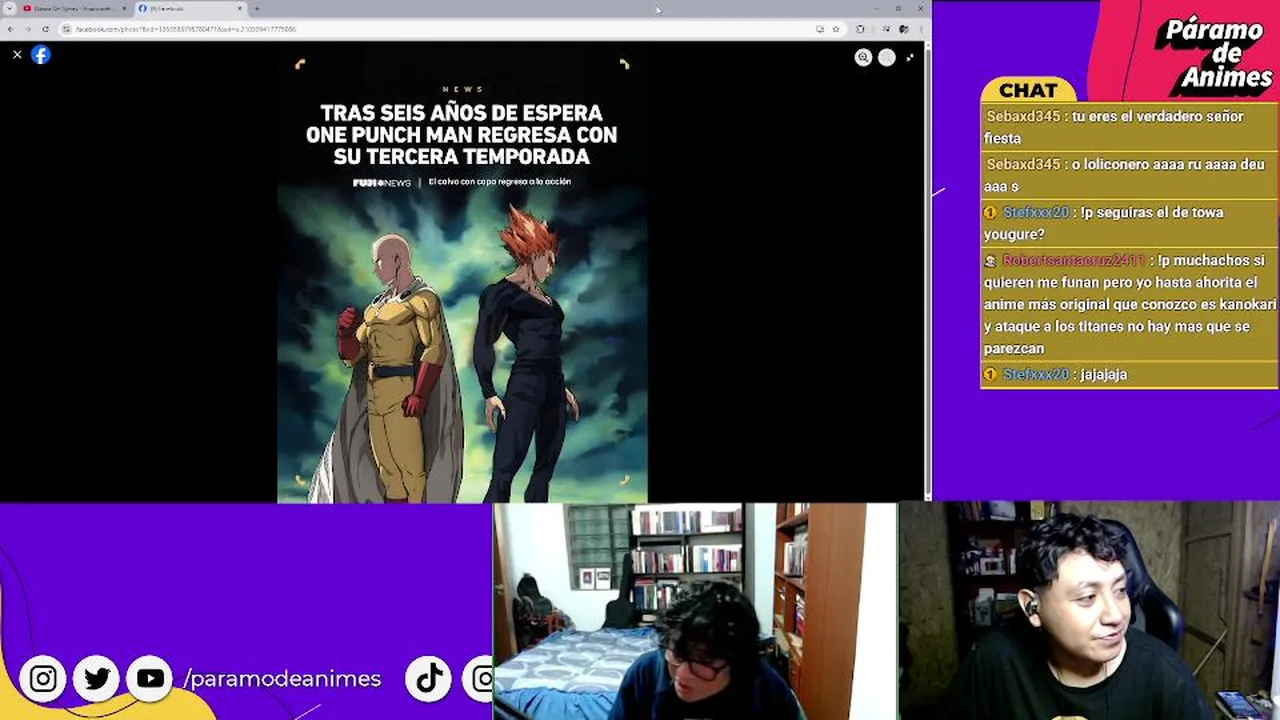
Task: Go back in the browser
Action: coord(10,29)
